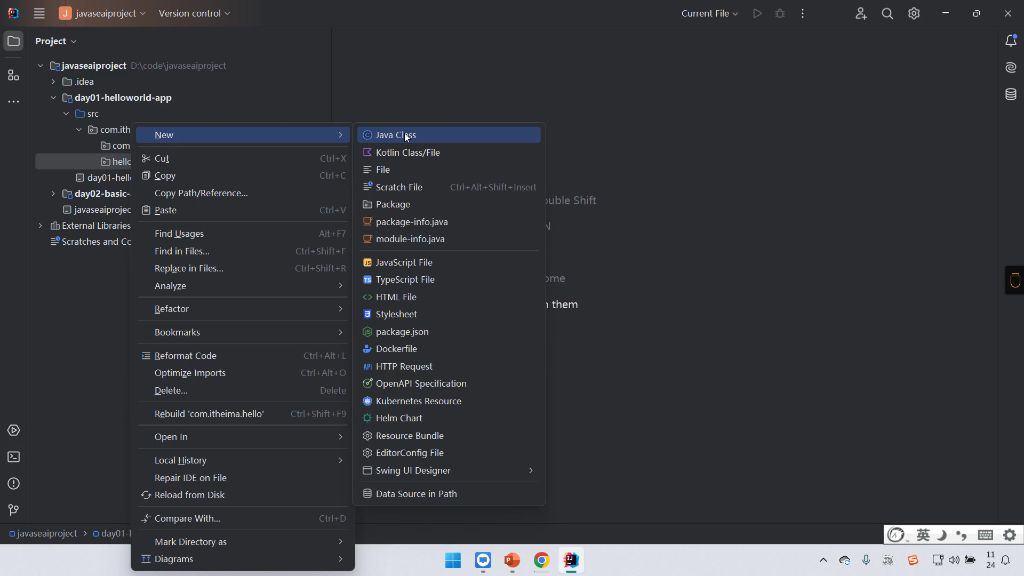Create a new TypeScript File
The height and width of the screenshot is (576, 1024).
(449, 280)
